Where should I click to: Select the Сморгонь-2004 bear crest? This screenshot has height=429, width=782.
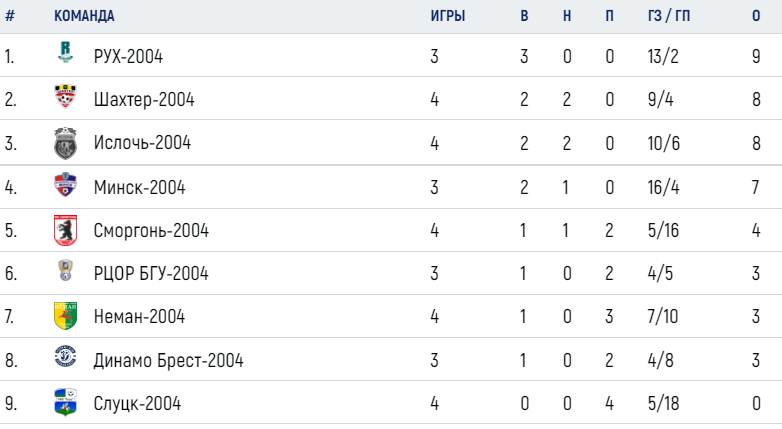[65, 230]
